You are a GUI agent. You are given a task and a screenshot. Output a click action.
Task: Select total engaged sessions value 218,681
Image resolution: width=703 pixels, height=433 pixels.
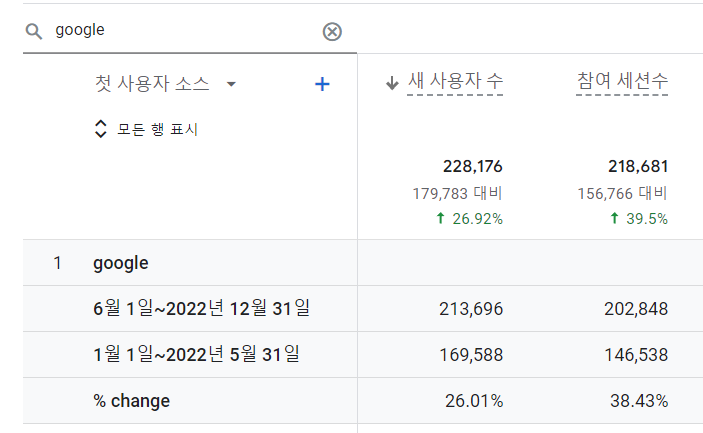(x=638, y=166)
